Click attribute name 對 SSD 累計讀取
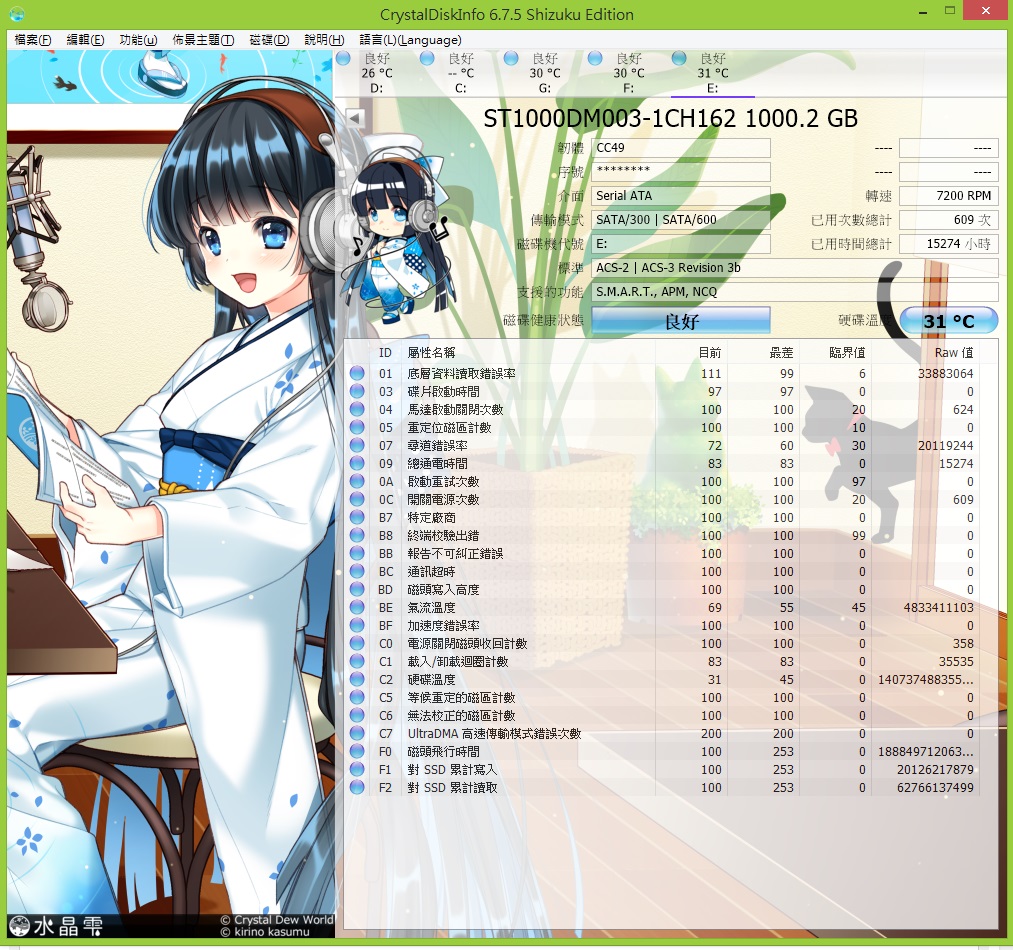 pos(452,788)
